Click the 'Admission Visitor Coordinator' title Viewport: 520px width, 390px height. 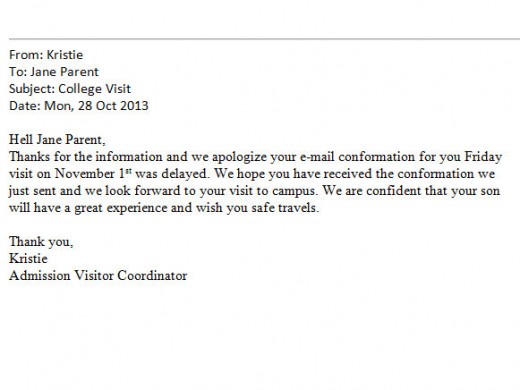pos(98,276)
